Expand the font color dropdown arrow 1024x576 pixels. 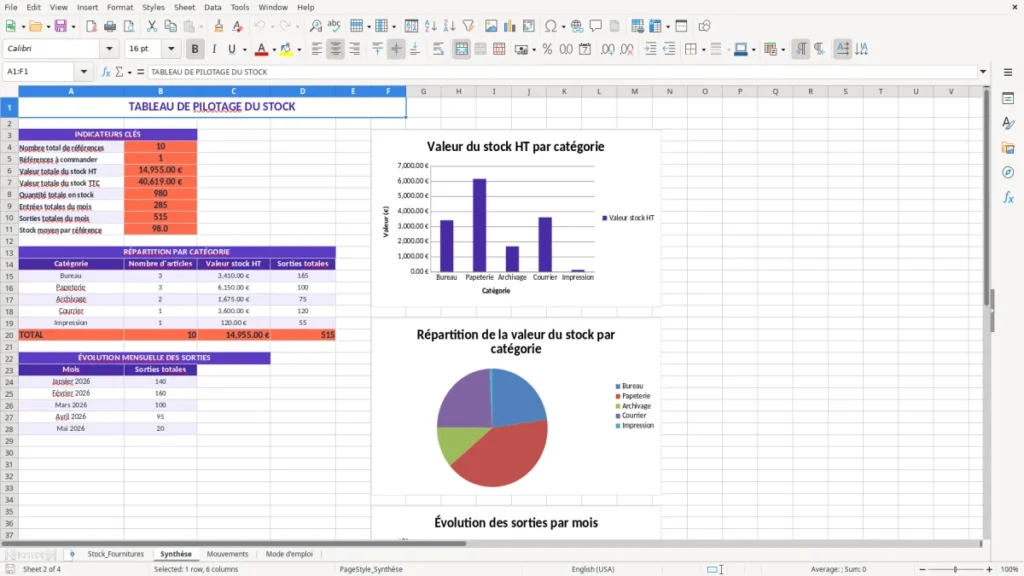(274, 50)
